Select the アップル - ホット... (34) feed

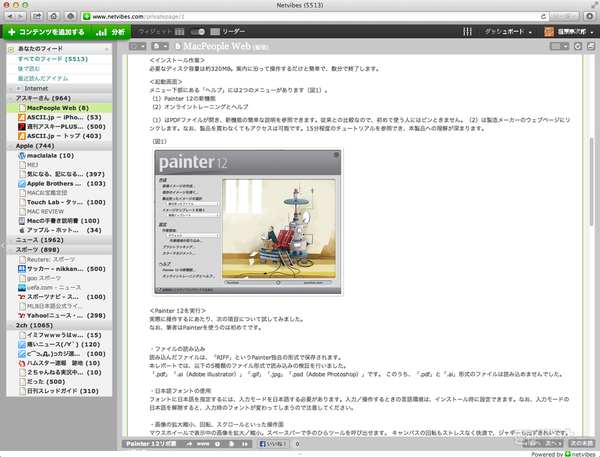point(59,230)
